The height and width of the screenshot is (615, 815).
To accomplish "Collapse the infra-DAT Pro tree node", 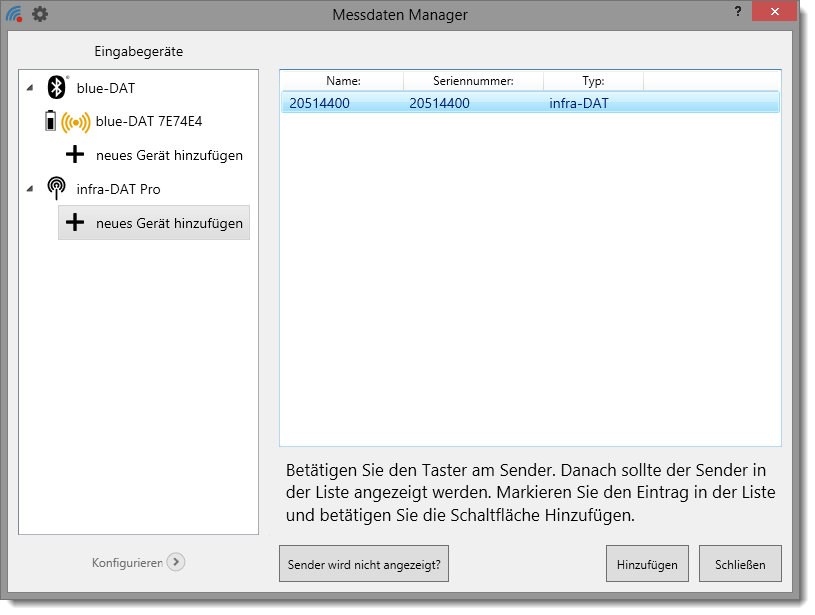I will pos(30,189).
